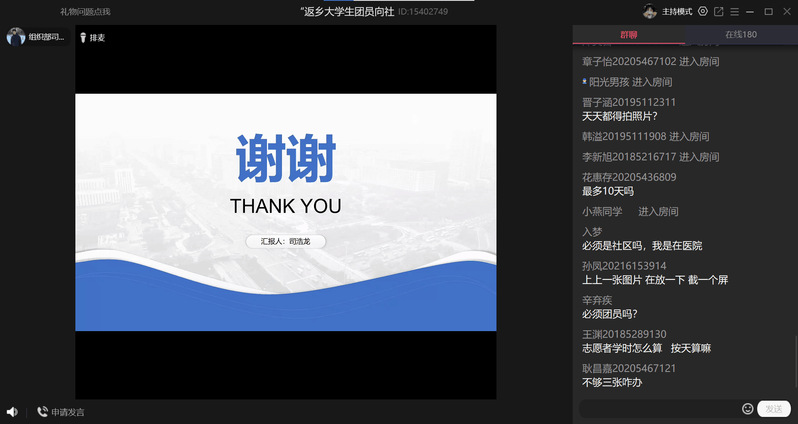
Task: Click the 谢谢 presentation slide
Action: (x=286, y=212)
